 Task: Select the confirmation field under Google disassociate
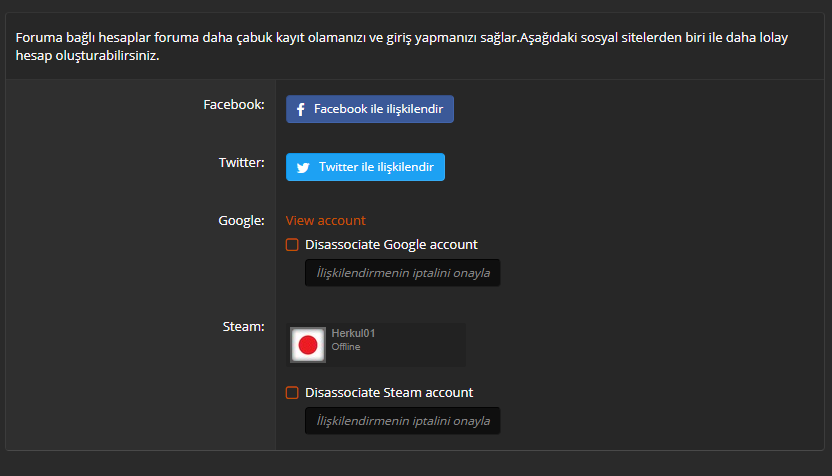pyautogui.click(x=402, y=273)
